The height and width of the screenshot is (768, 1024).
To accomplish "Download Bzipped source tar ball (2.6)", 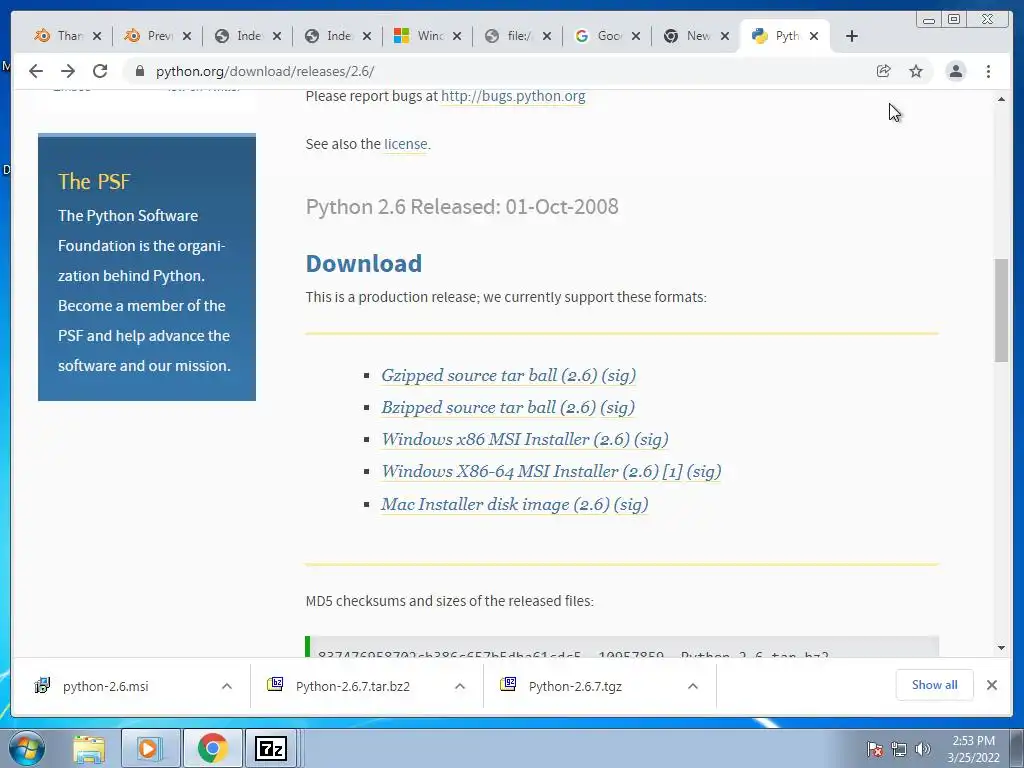I will [x=488, y=408].
